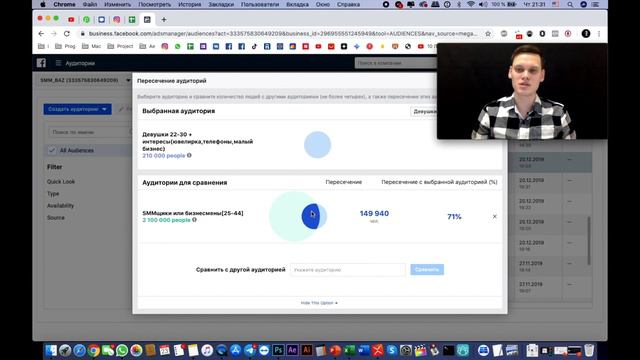The height and width of the screenshot is (360, 640).
Task: Open the Ae bookmarks folder
Action: point(147,47)
